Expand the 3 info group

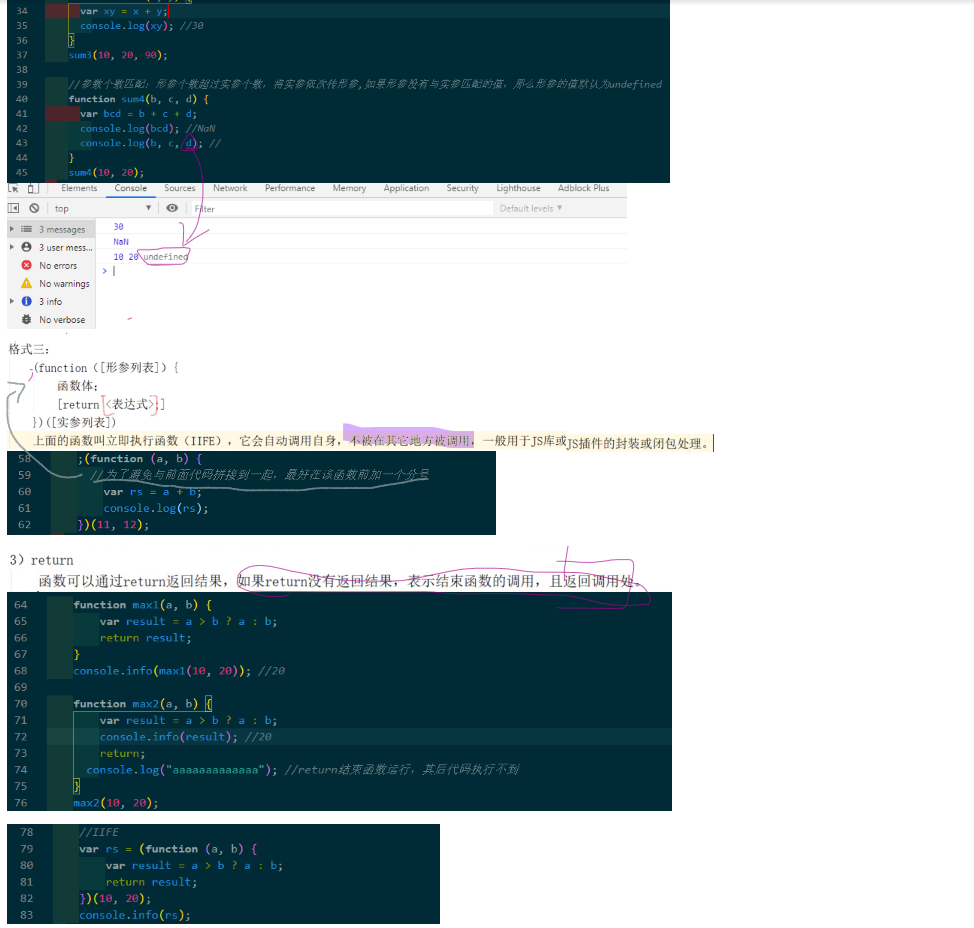tap(12, 301)
